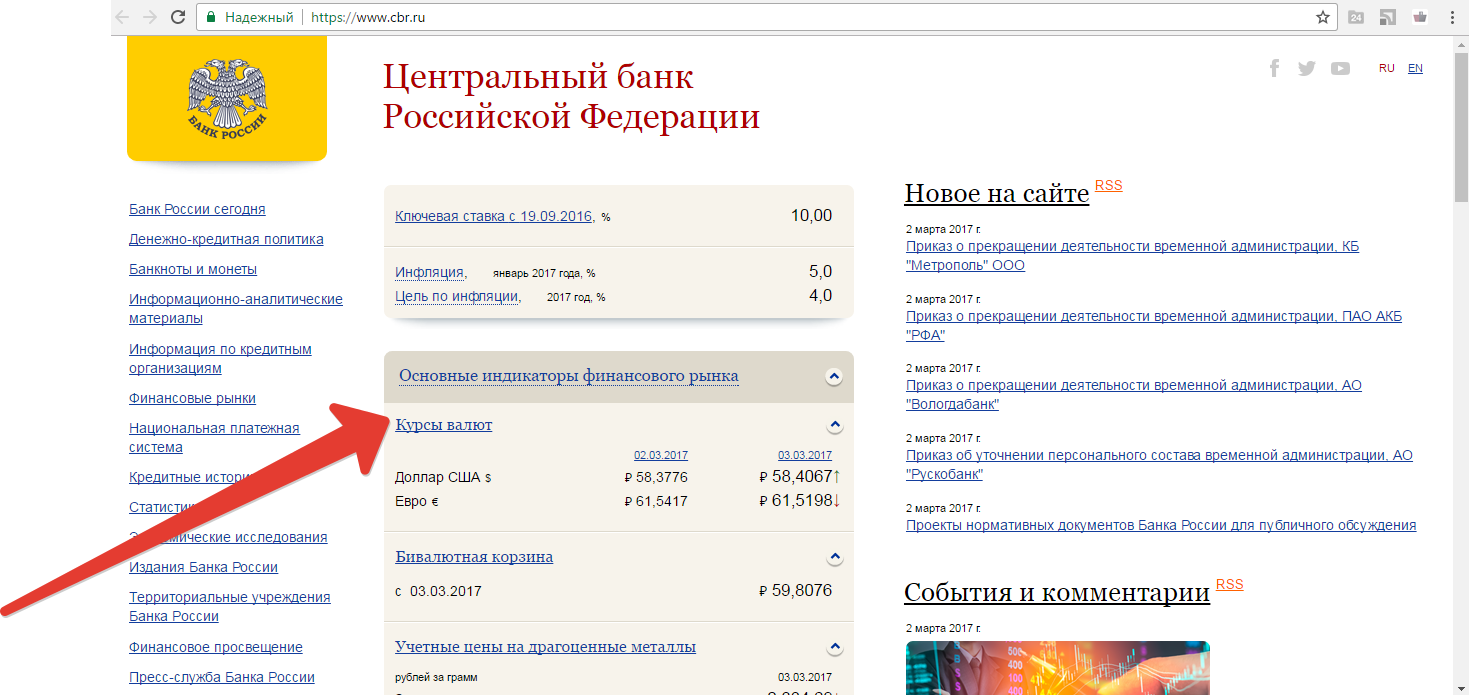Collapse the 'Курсы валют' section chevron
Screen dimensions: 1469x695
coord(836,426)
